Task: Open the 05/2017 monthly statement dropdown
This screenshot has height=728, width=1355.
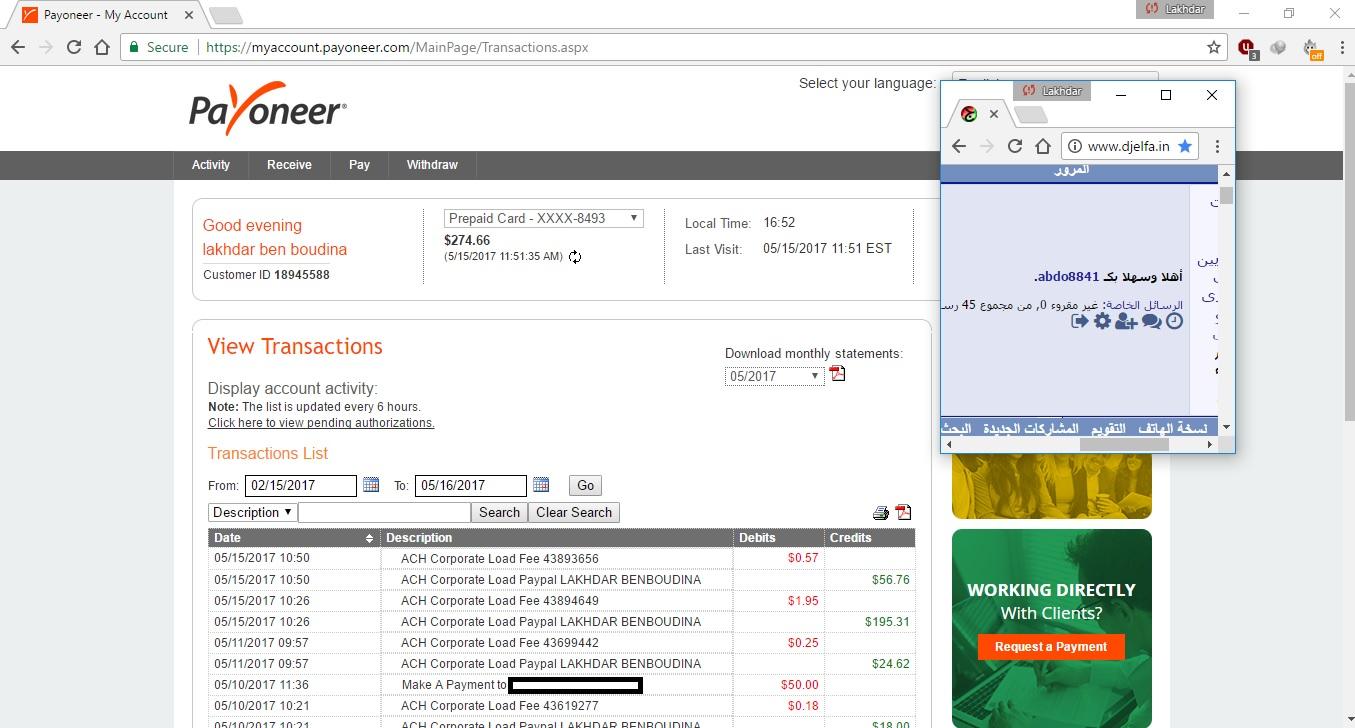Action: tap(775, 376)
